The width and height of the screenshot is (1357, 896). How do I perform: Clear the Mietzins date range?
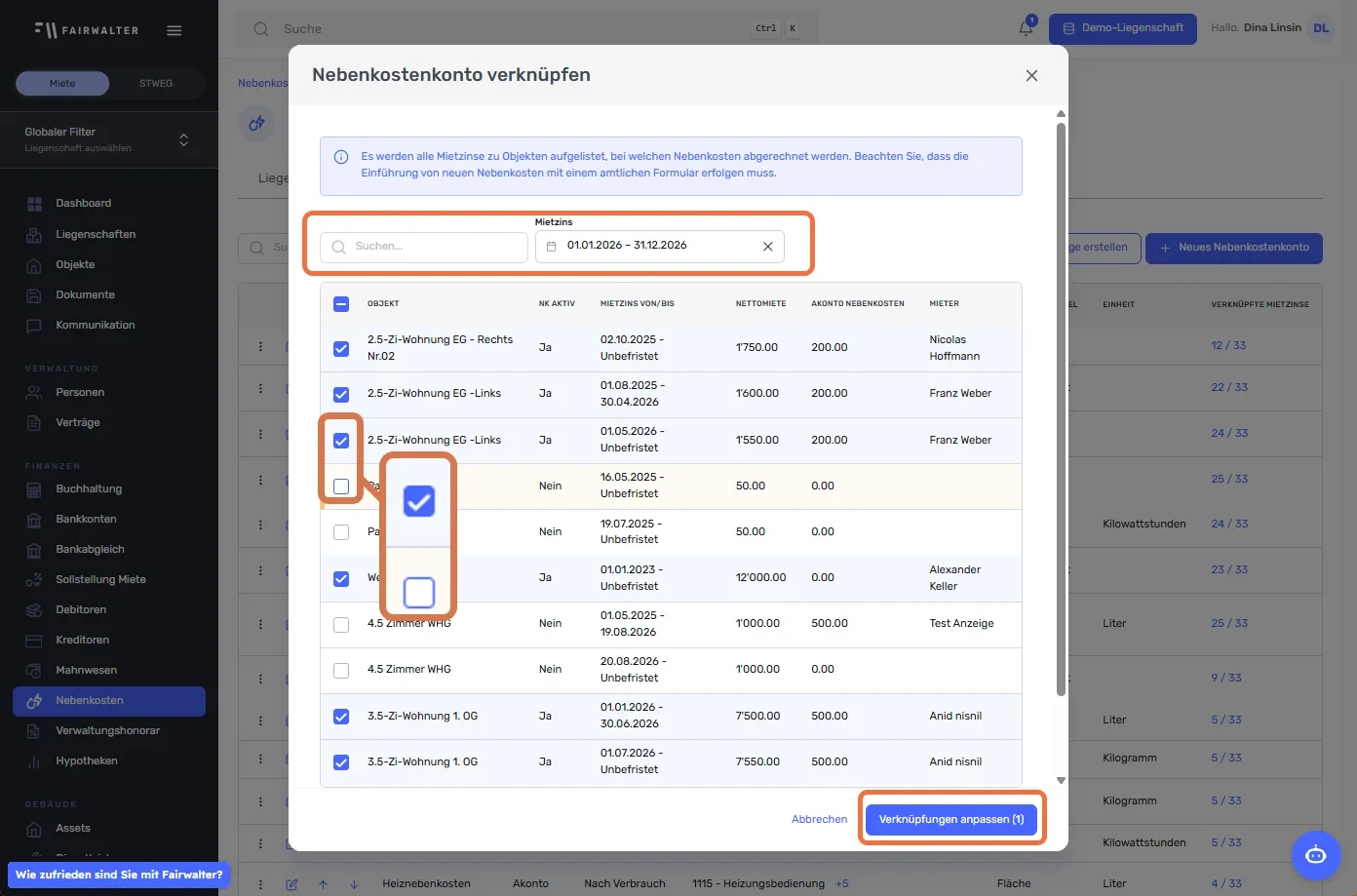pyautogui.click(x=767, y=247)
